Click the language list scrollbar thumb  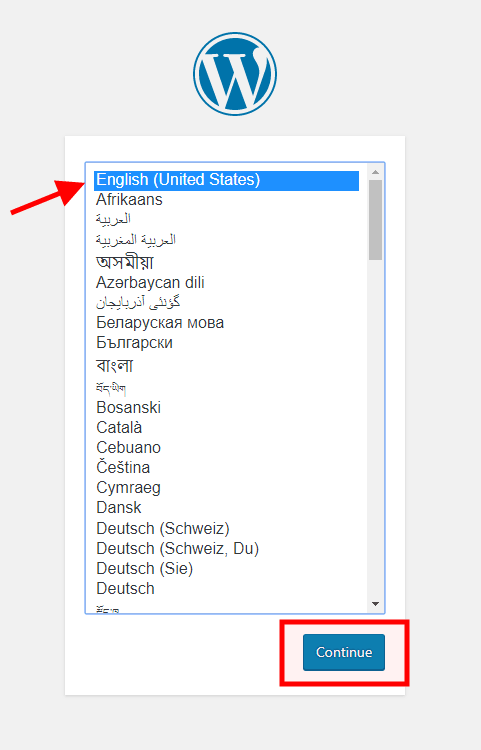click(375, 220)
